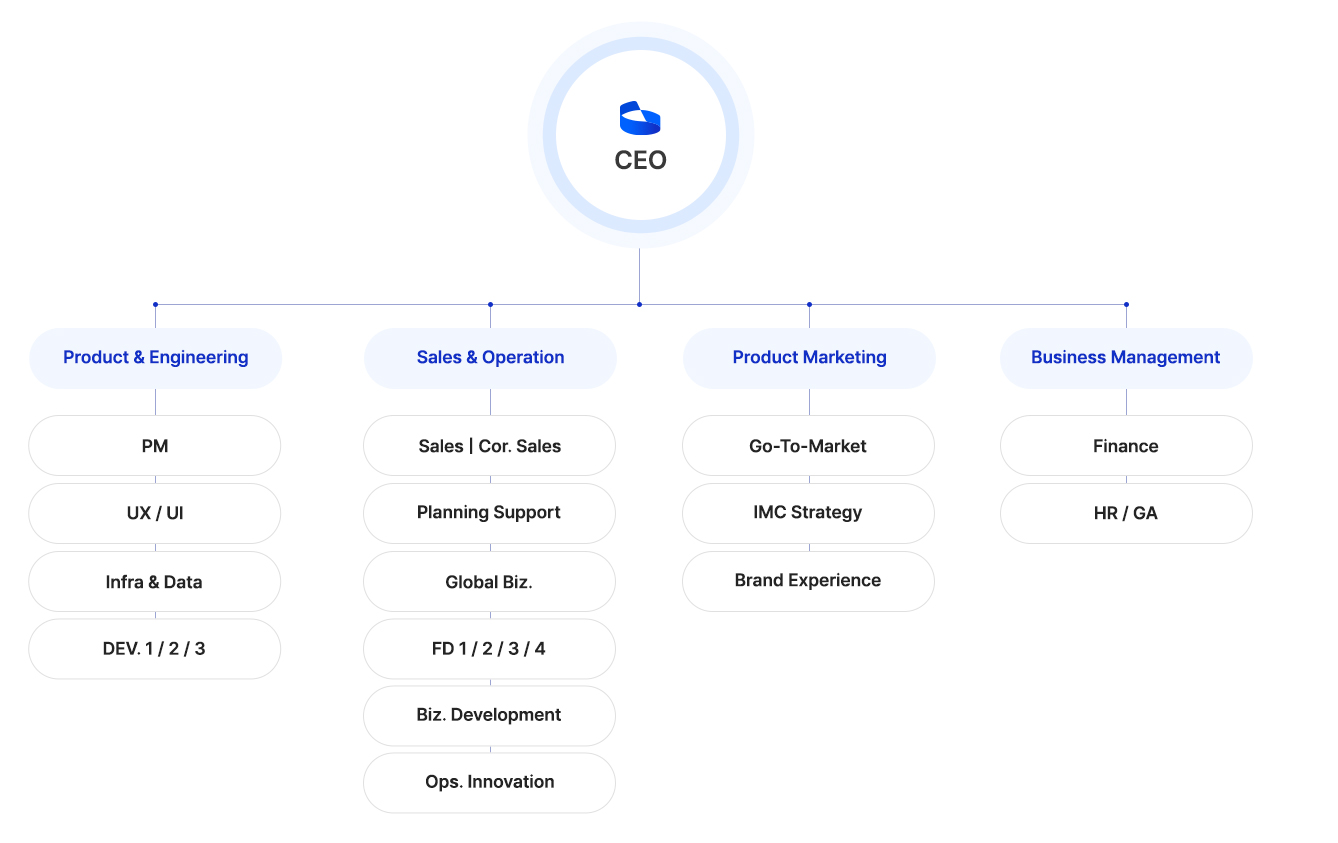Select the FD 1 / 2 / 3 / 4 box
The width and height of the screenshot is (1338, 843).
click(x=489, y=649)
